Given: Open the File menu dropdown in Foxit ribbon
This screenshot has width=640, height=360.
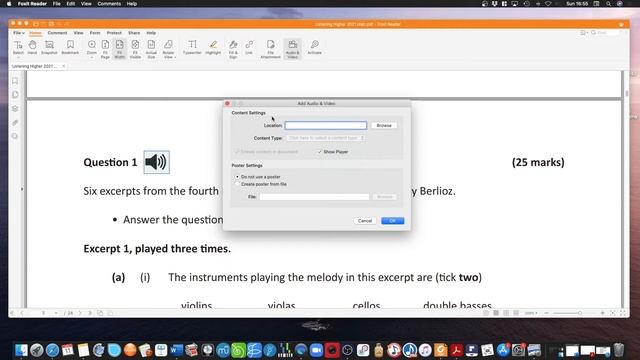Looking at the screenshot, I should (19, 33).
